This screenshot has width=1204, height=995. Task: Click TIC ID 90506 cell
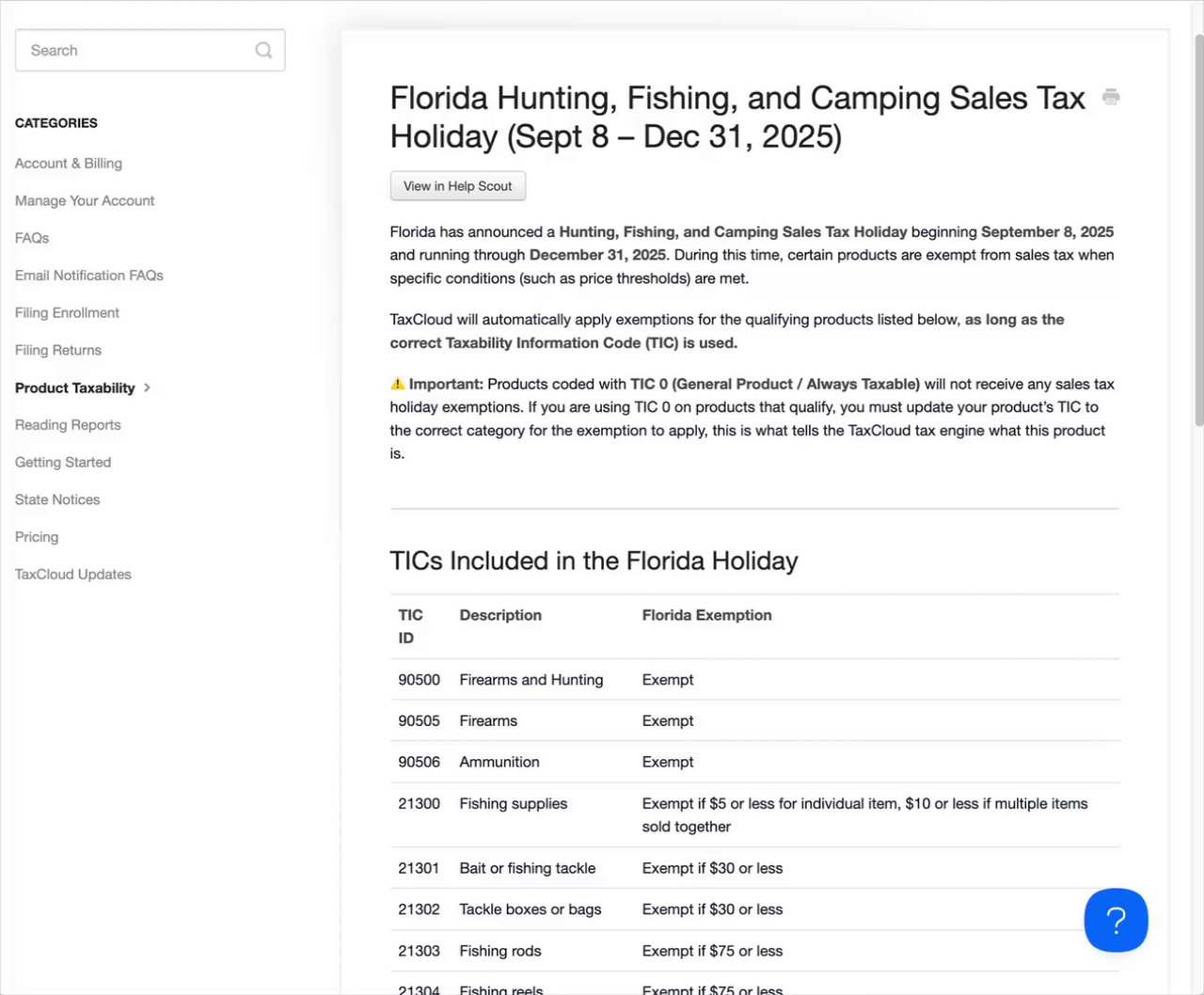tap(419, 762)
